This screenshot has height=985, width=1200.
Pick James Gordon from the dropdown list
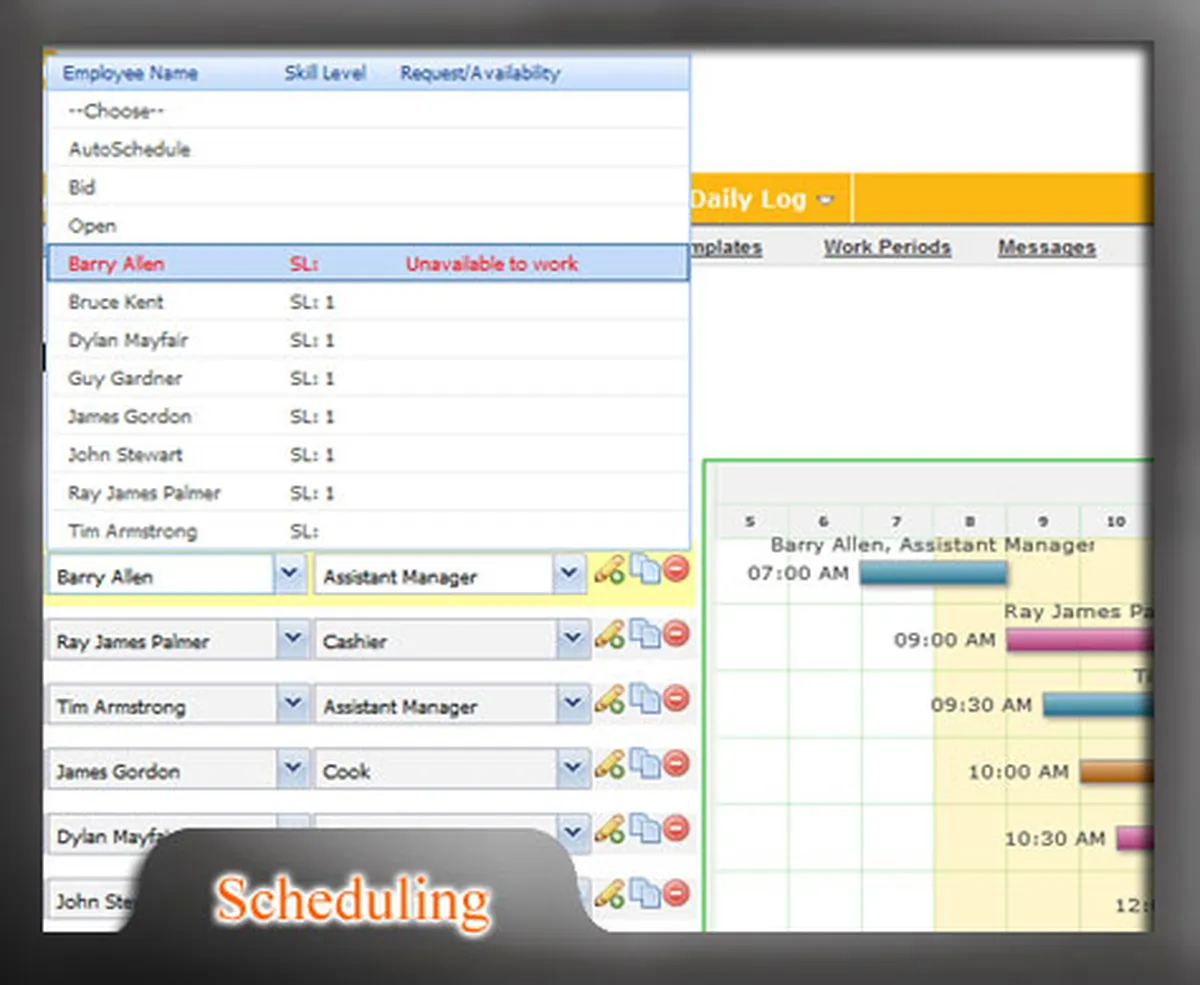(x=369, y=416)
